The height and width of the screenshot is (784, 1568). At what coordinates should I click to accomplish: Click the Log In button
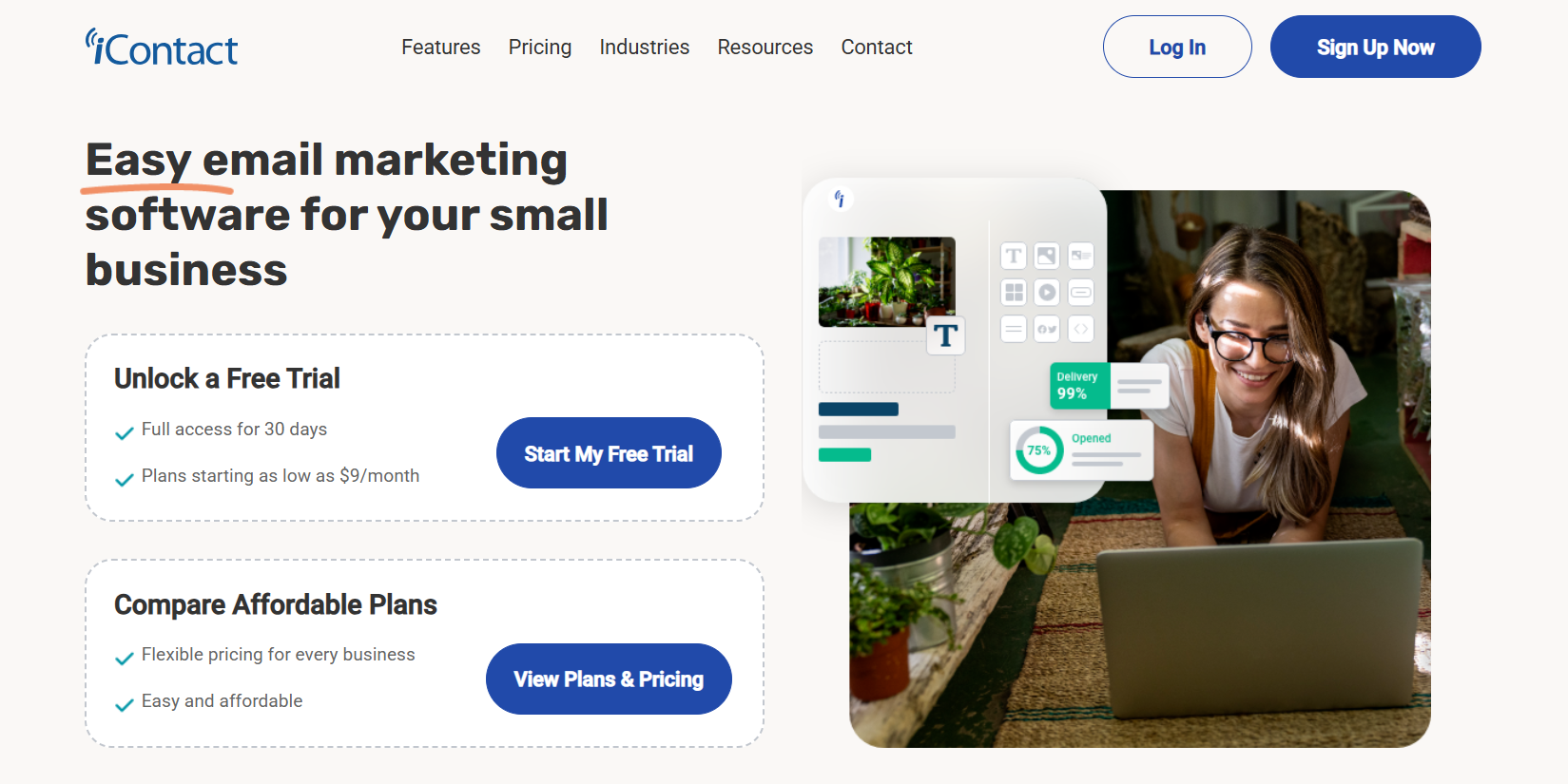coord(1177,47)
